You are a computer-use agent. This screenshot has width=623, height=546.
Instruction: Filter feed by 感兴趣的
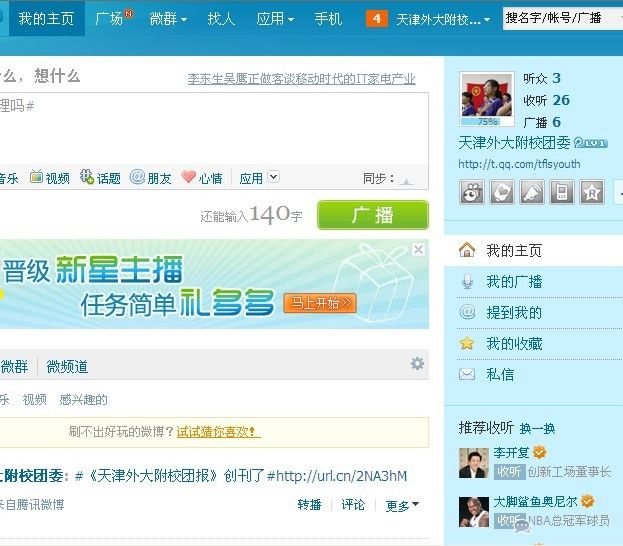[83, 399]
